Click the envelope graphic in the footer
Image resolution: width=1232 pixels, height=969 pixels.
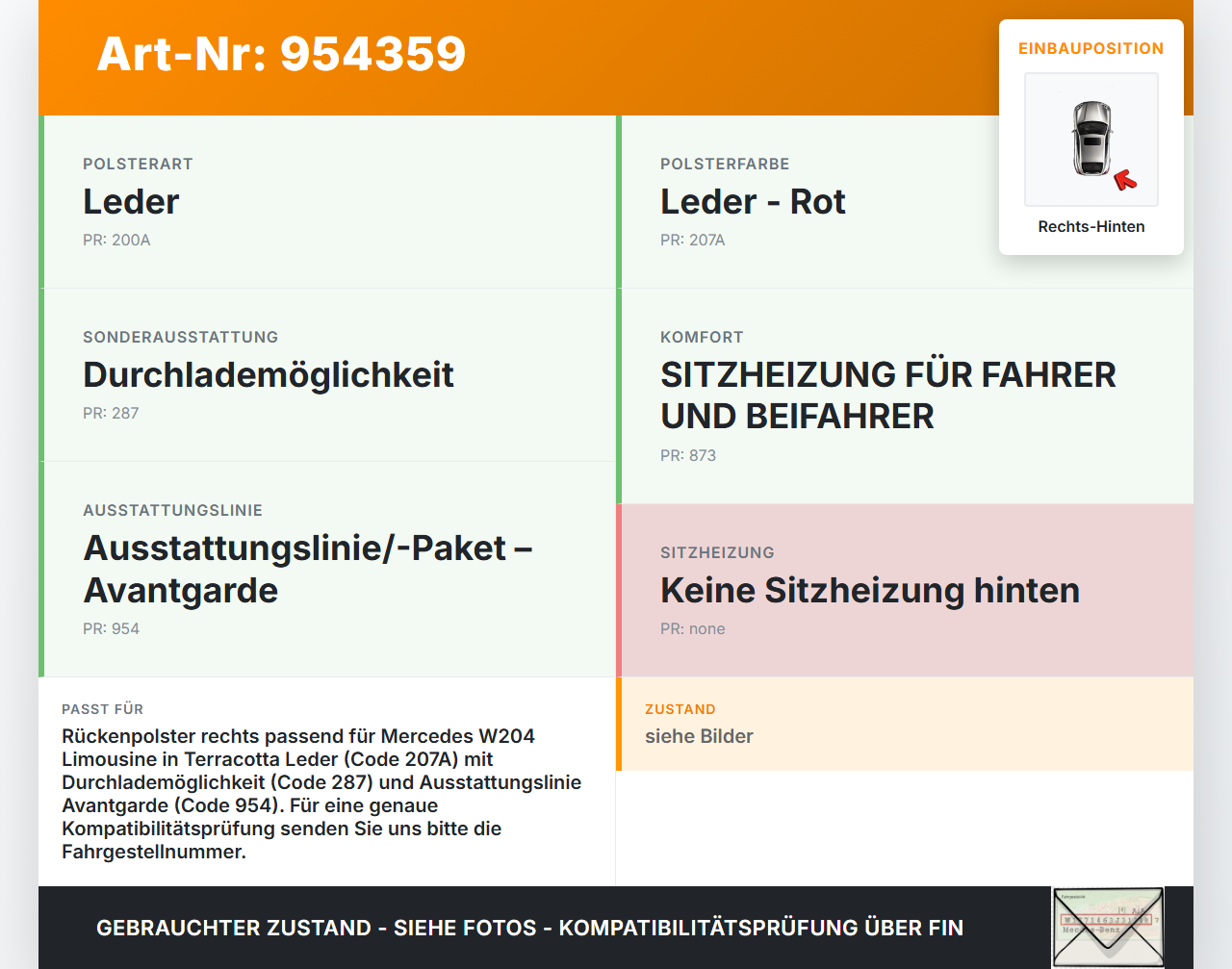(x=1108, y=926)
